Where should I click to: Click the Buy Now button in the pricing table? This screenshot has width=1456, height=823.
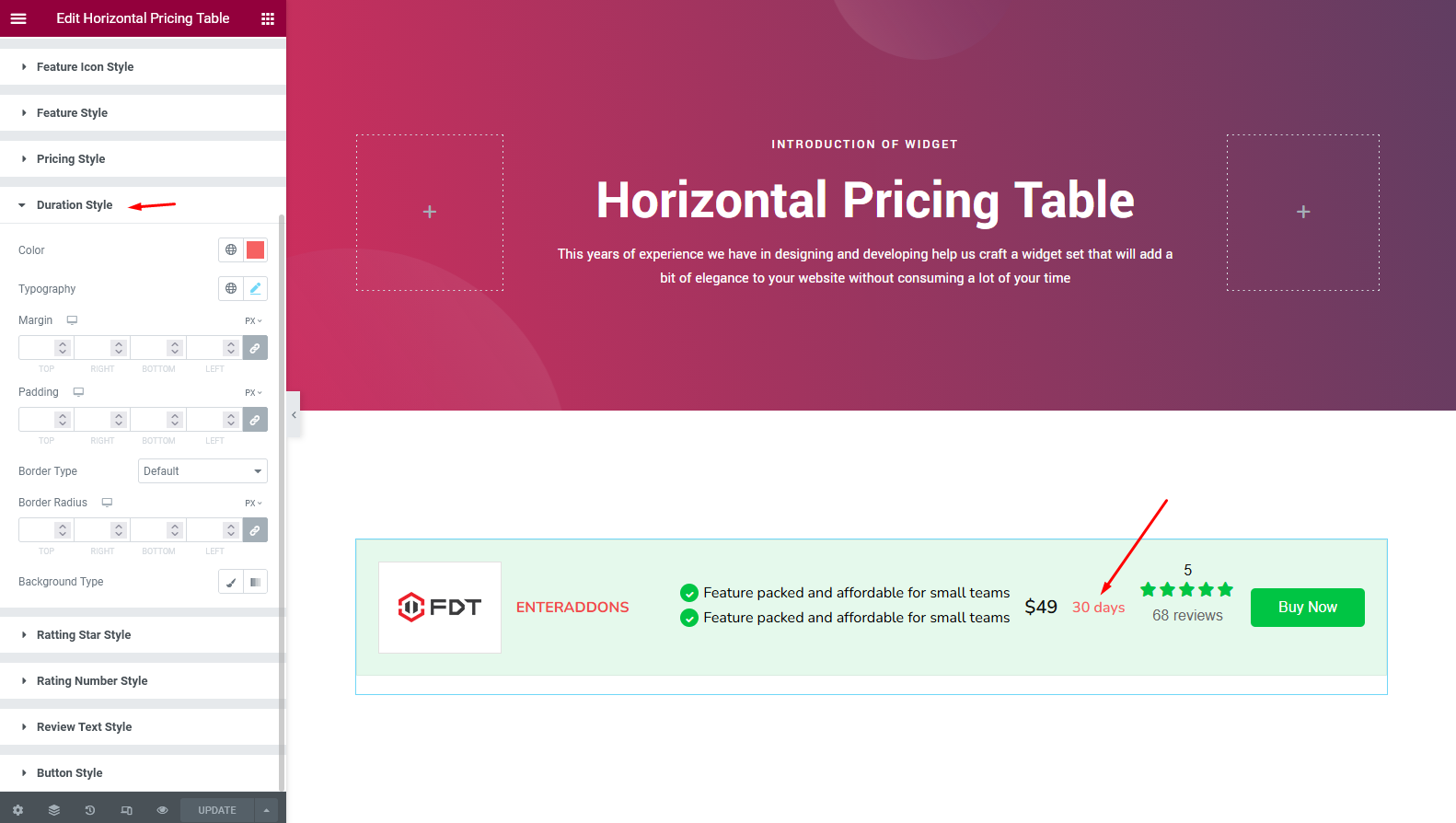1307,607
